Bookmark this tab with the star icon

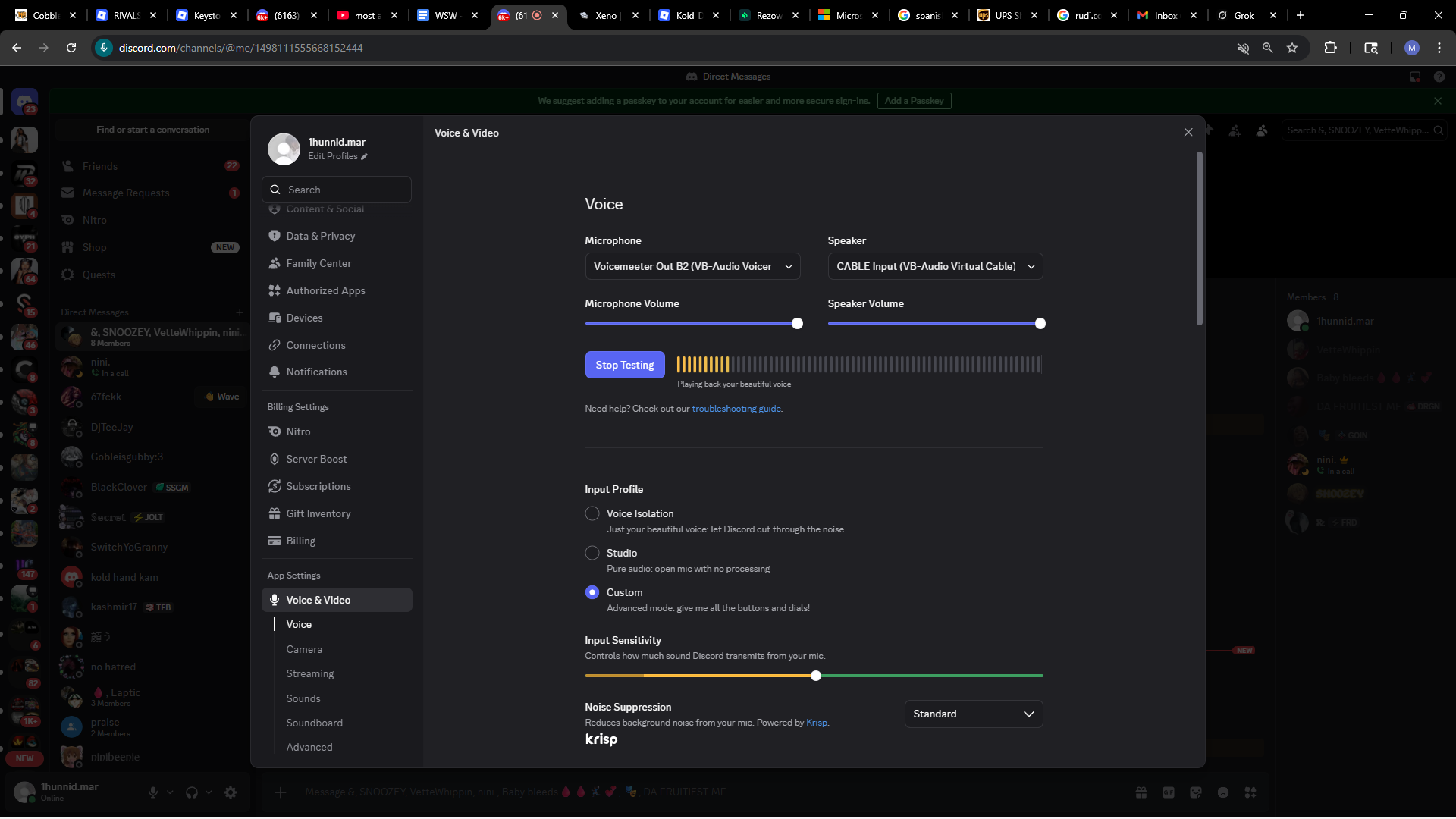[1292, 48]
